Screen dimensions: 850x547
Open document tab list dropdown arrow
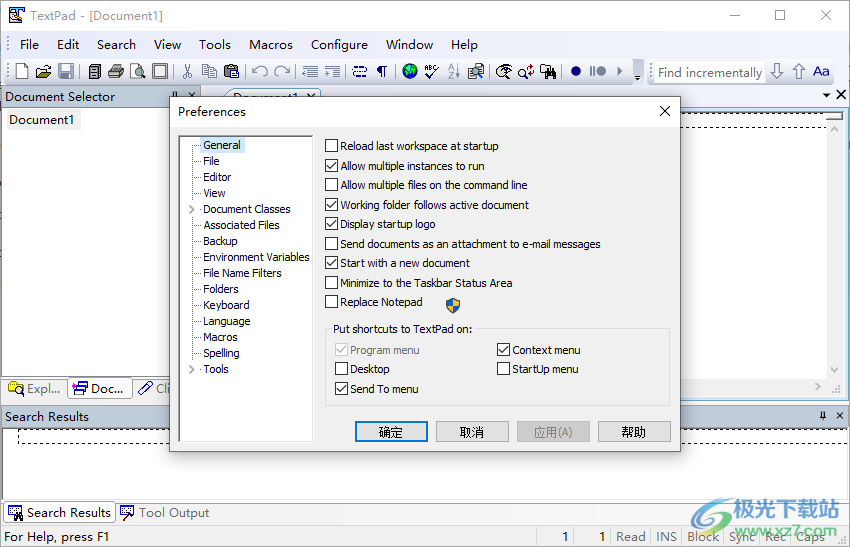[826, 95]
